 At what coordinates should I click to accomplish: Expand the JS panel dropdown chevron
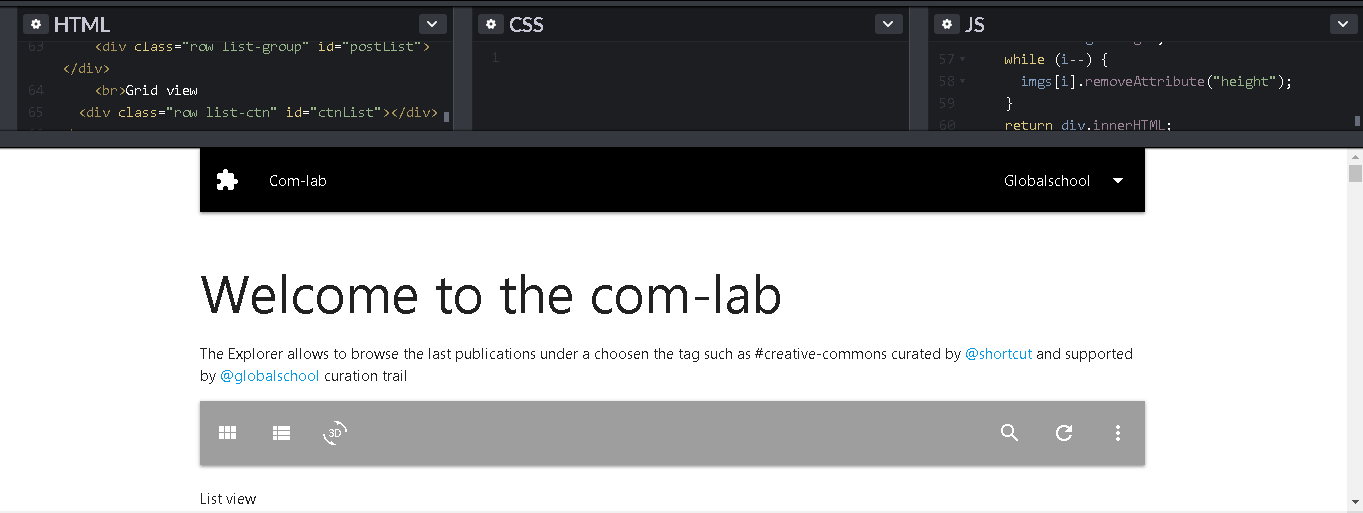tap(1343, 24)
